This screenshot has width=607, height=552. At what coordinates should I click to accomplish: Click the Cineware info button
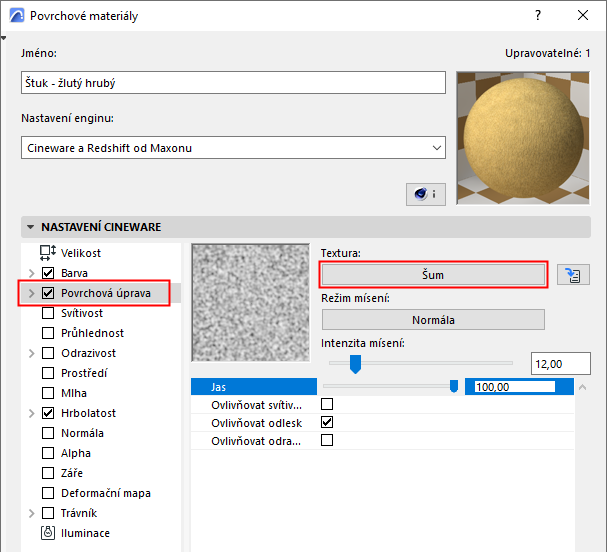pyautogui.click(x=425, y=194)
